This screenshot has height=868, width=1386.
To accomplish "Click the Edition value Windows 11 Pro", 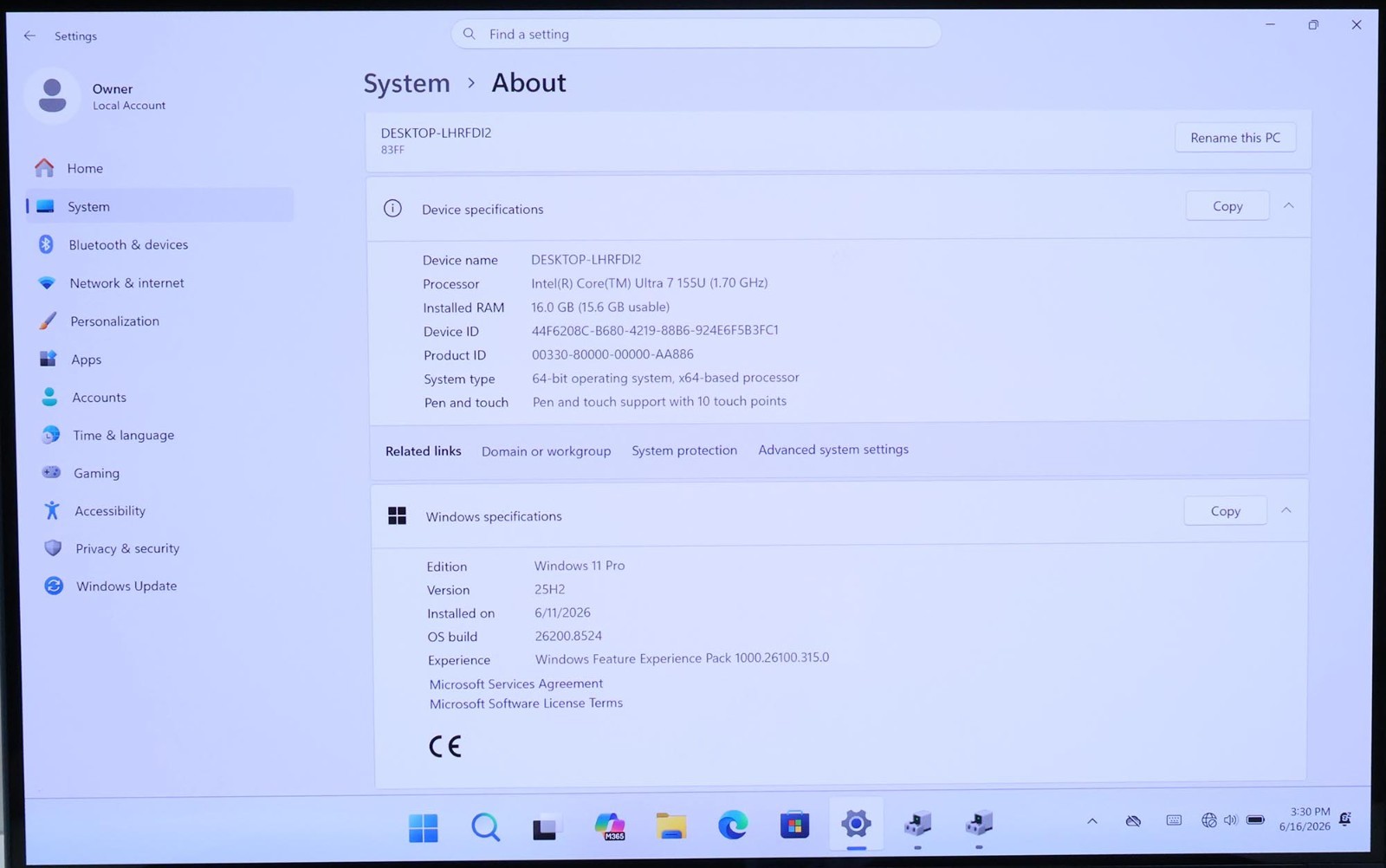I will click(580, 566).
